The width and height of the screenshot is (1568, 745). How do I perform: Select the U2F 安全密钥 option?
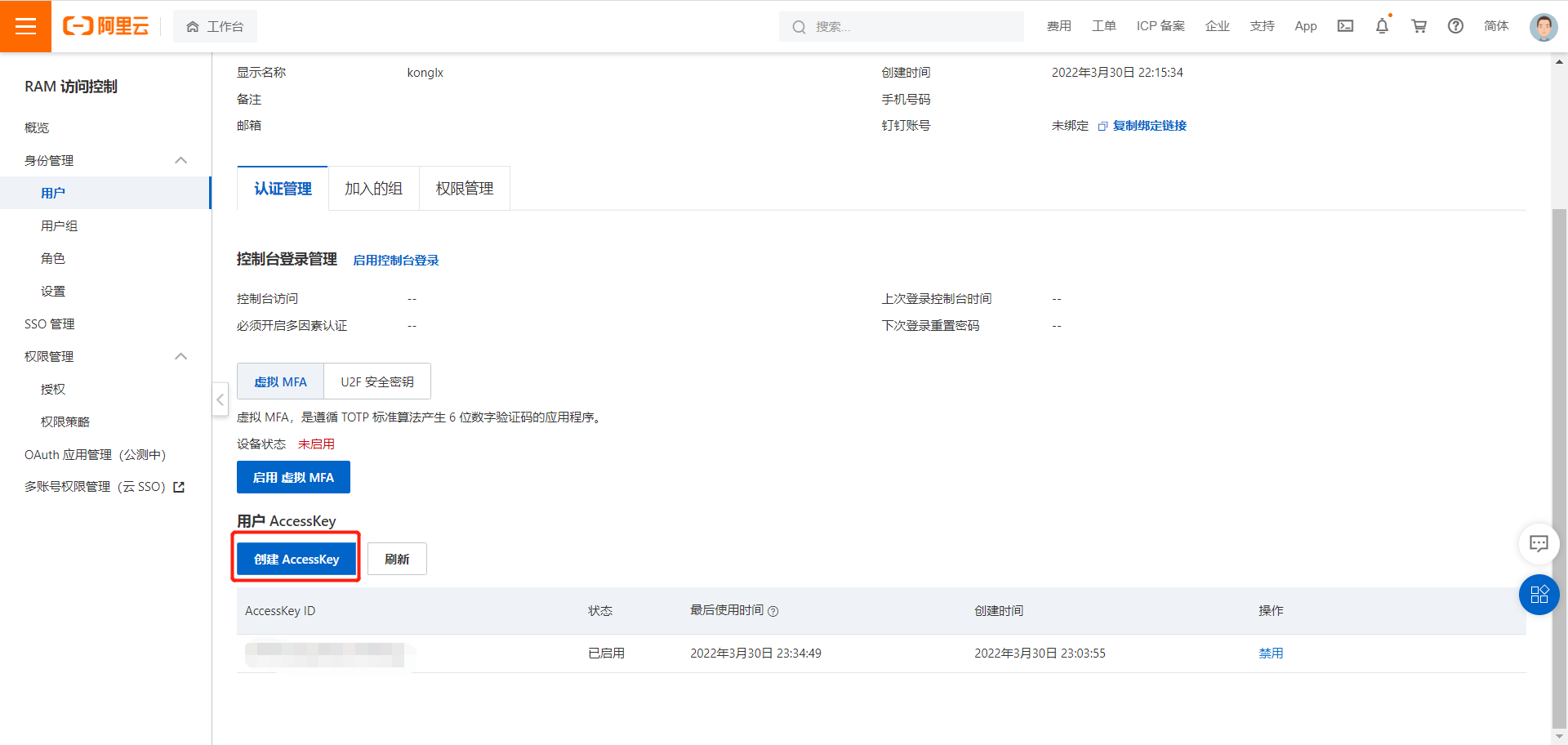[376, 381]
